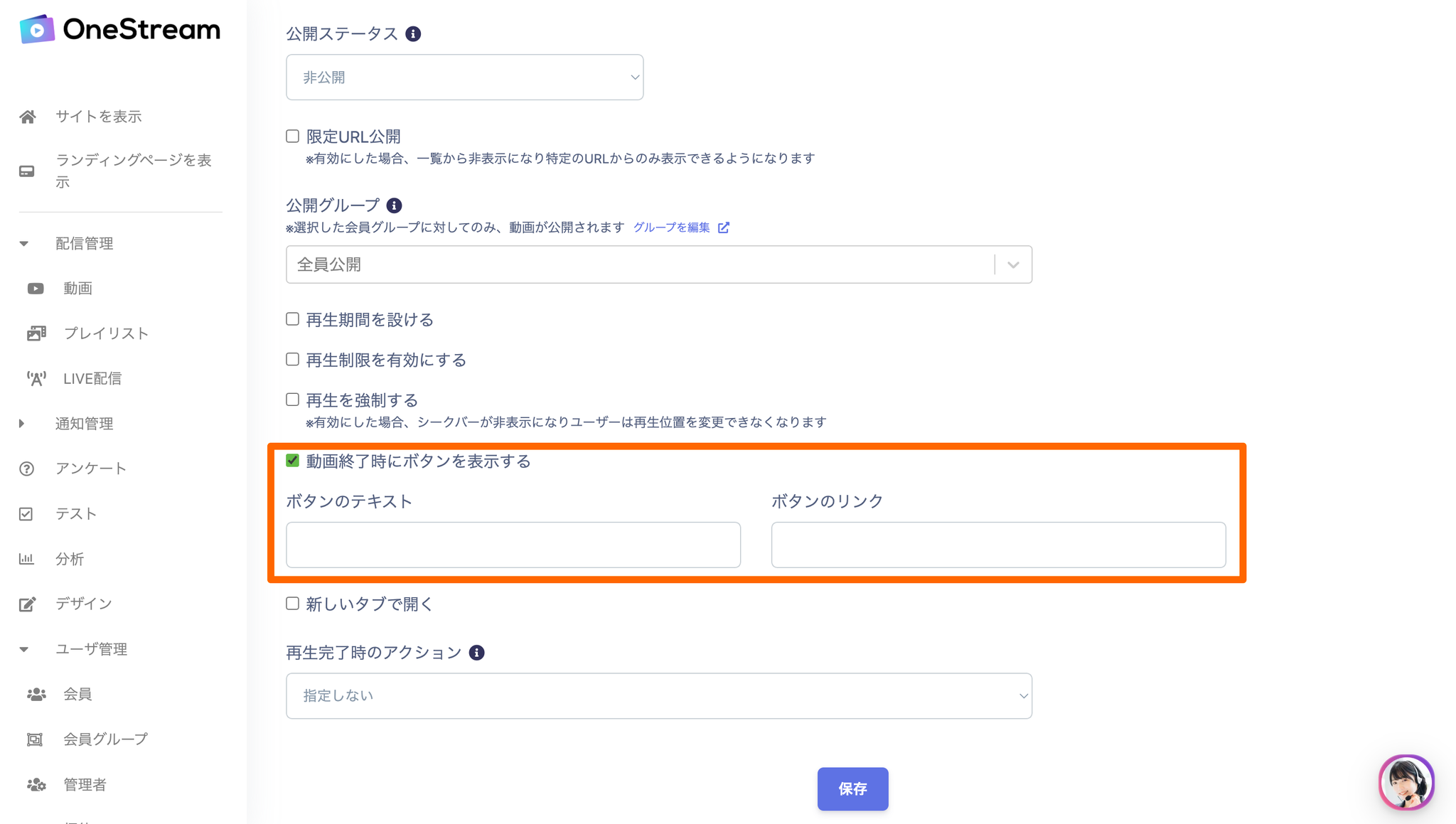Open the 公開ステータス dropdown showing 非公開
Image resolution: width=1456 pixels, height=824 pixels.
(x=464, y=77)
